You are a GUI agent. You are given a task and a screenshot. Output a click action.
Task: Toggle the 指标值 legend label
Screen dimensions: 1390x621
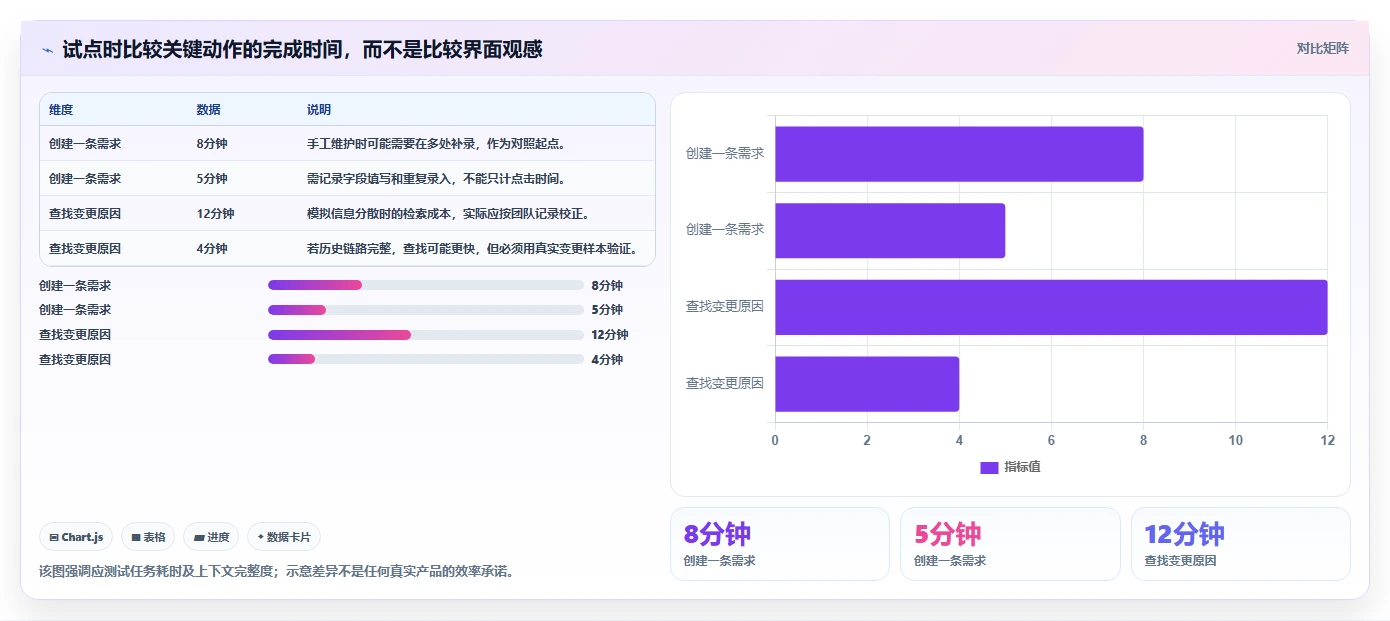coord(1022,467)
